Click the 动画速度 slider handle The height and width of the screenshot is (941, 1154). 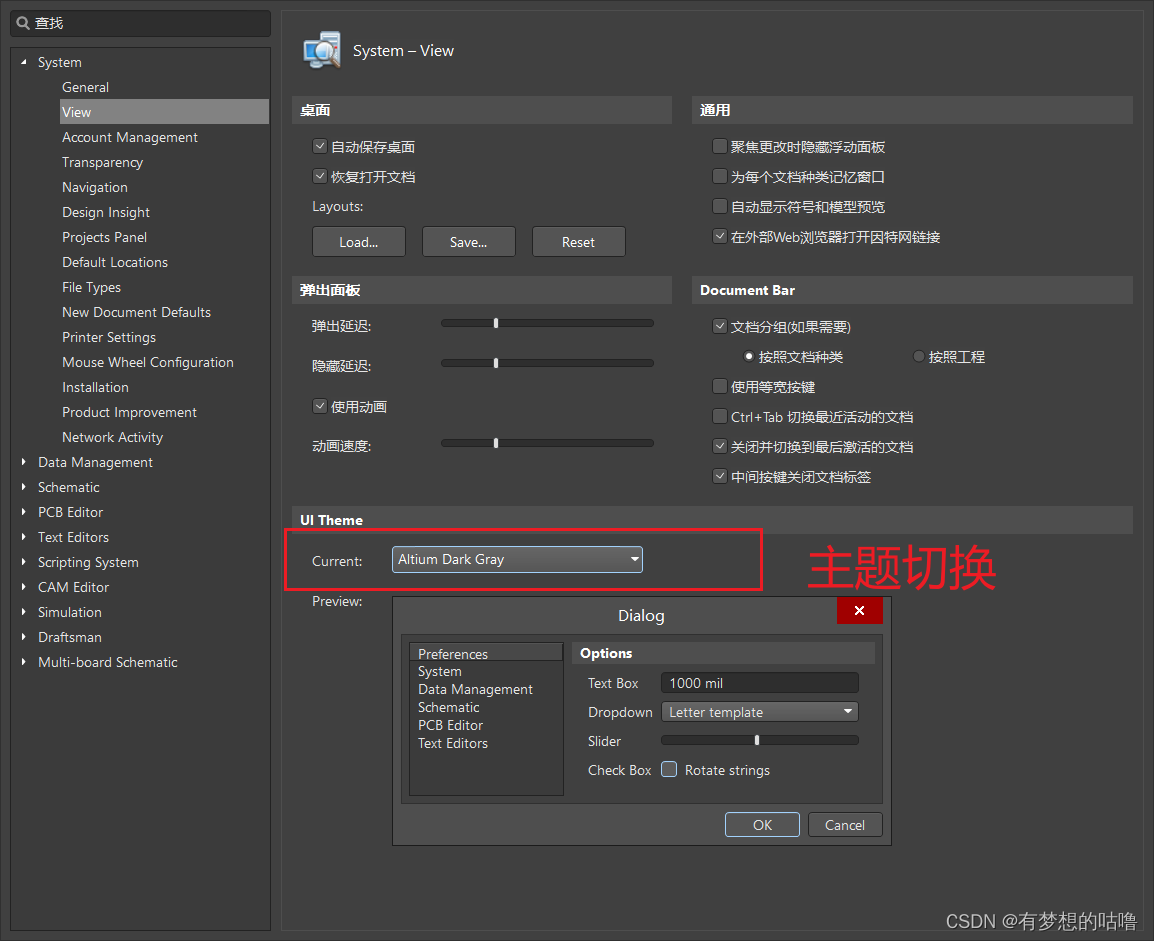tap(496, 443)
